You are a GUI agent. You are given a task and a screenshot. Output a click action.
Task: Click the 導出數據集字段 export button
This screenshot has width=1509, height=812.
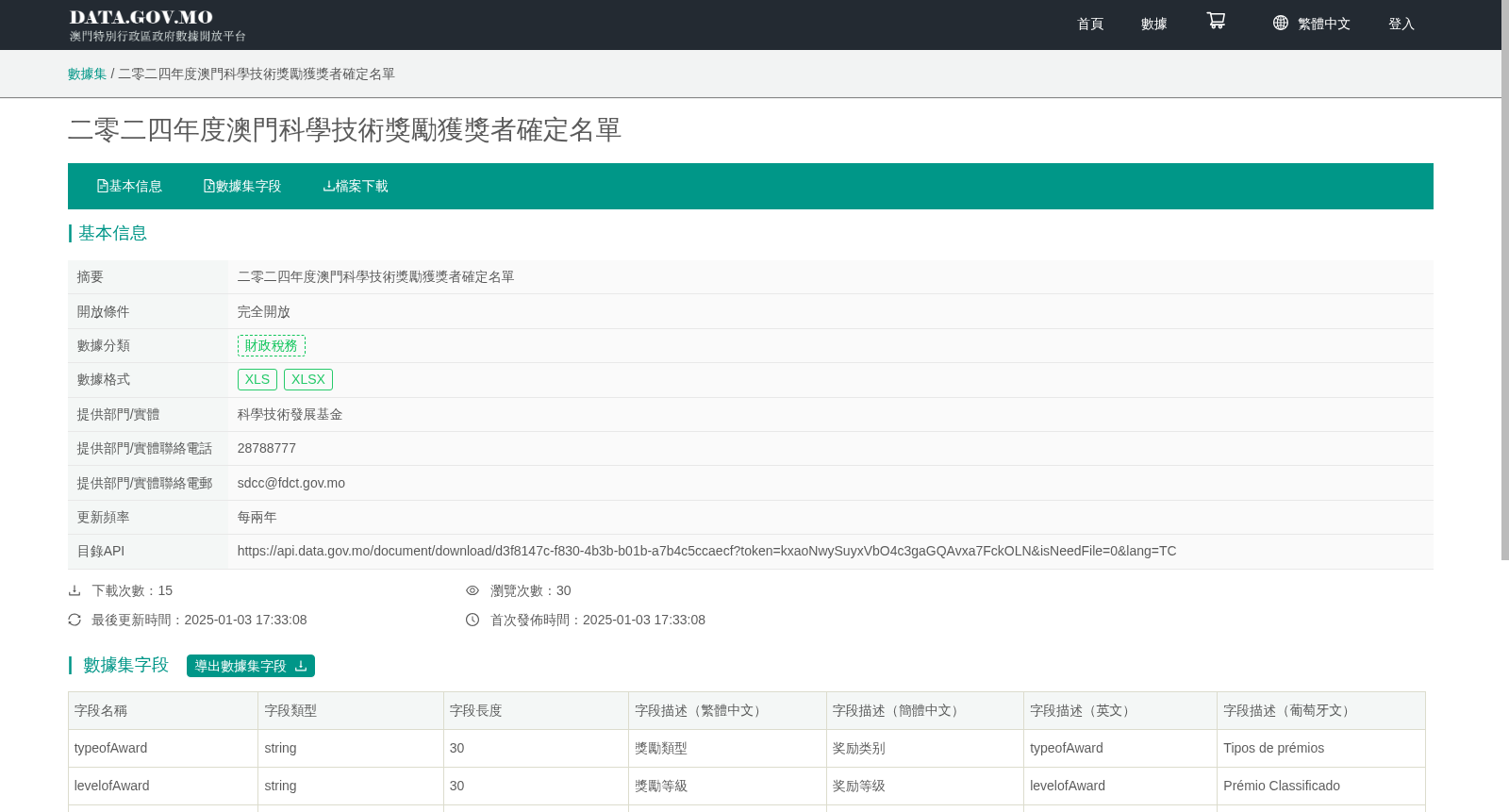251,666
